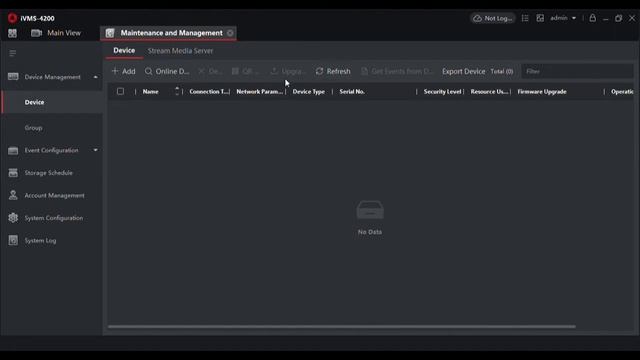Collapse the sidebar with hamburger icon
Viewport: 640px width, 360px height.
click(13, 53)
